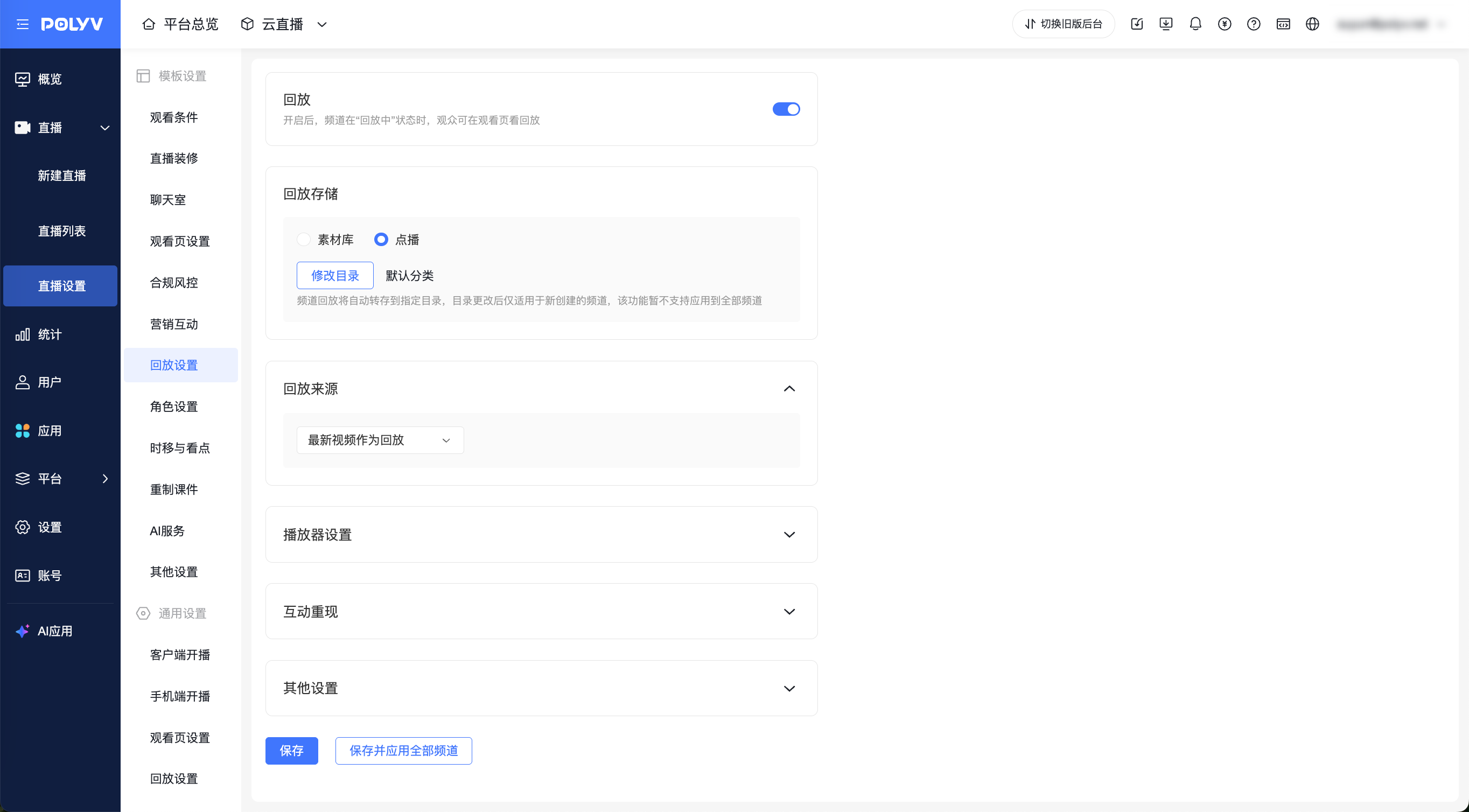The width and height of the screenshot is (1469, 812).
Task: Disable the 回放 switch
Action: (x=786, y=109)
